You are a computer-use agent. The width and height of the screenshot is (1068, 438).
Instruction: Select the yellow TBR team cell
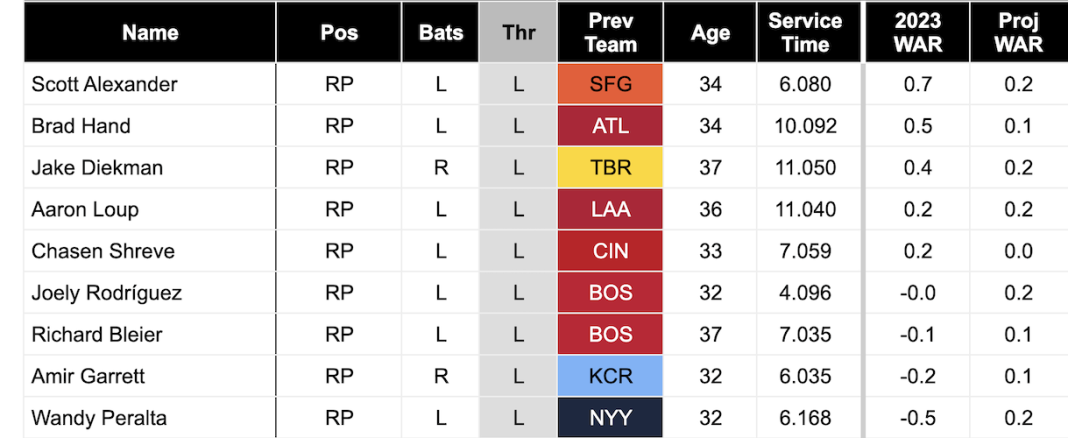[611, 168]
